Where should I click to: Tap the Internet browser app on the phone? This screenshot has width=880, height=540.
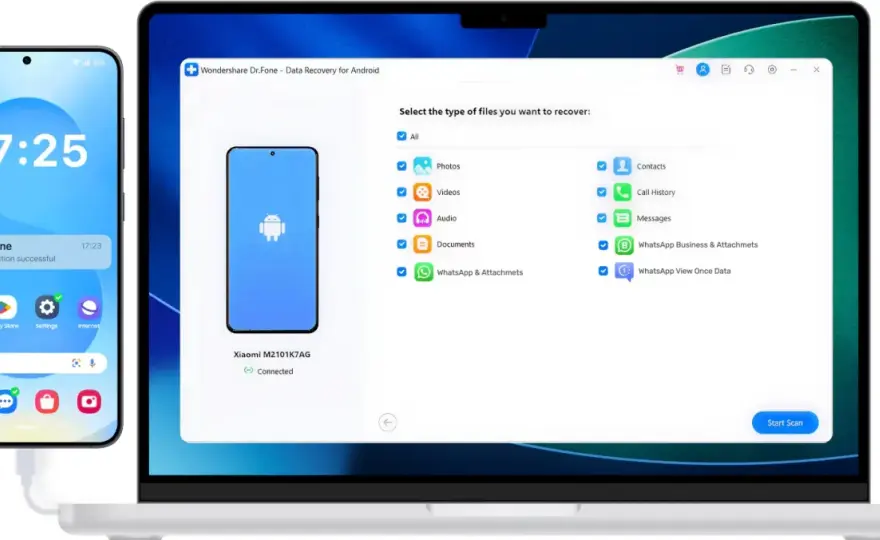[89, 308]
